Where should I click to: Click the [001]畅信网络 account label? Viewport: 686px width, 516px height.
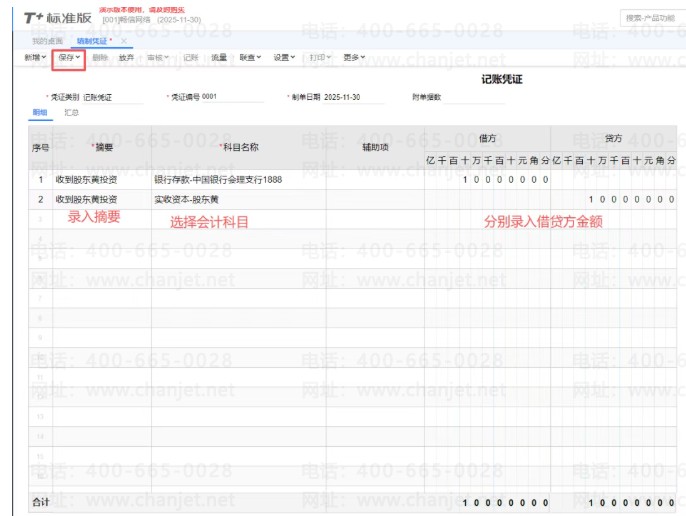pos(126,20)
